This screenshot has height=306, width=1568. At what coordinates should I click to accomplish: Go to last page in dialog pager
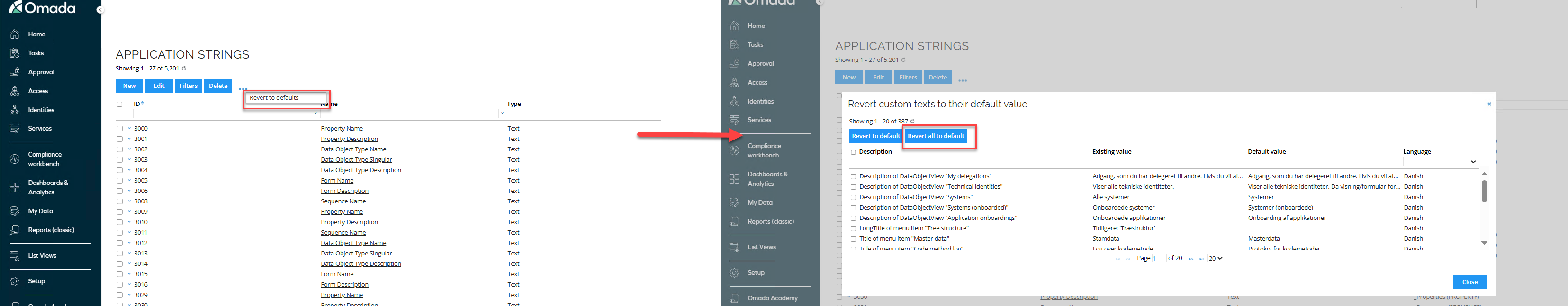point(1201,259)
